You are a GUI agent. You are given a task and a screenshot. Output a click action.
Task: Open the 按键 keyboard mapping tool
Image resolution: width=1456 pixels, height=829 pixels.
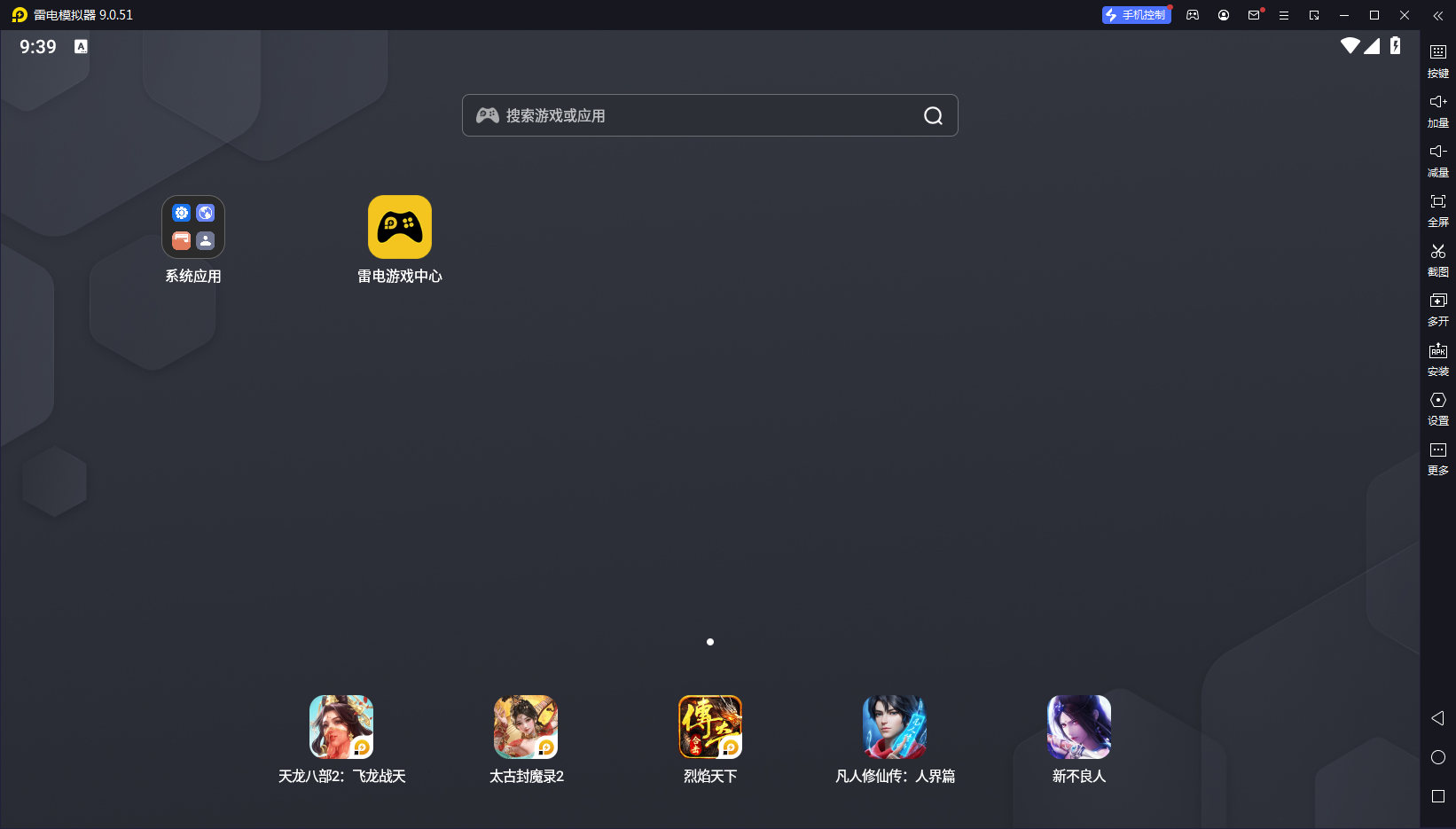tap(1438, 61)
